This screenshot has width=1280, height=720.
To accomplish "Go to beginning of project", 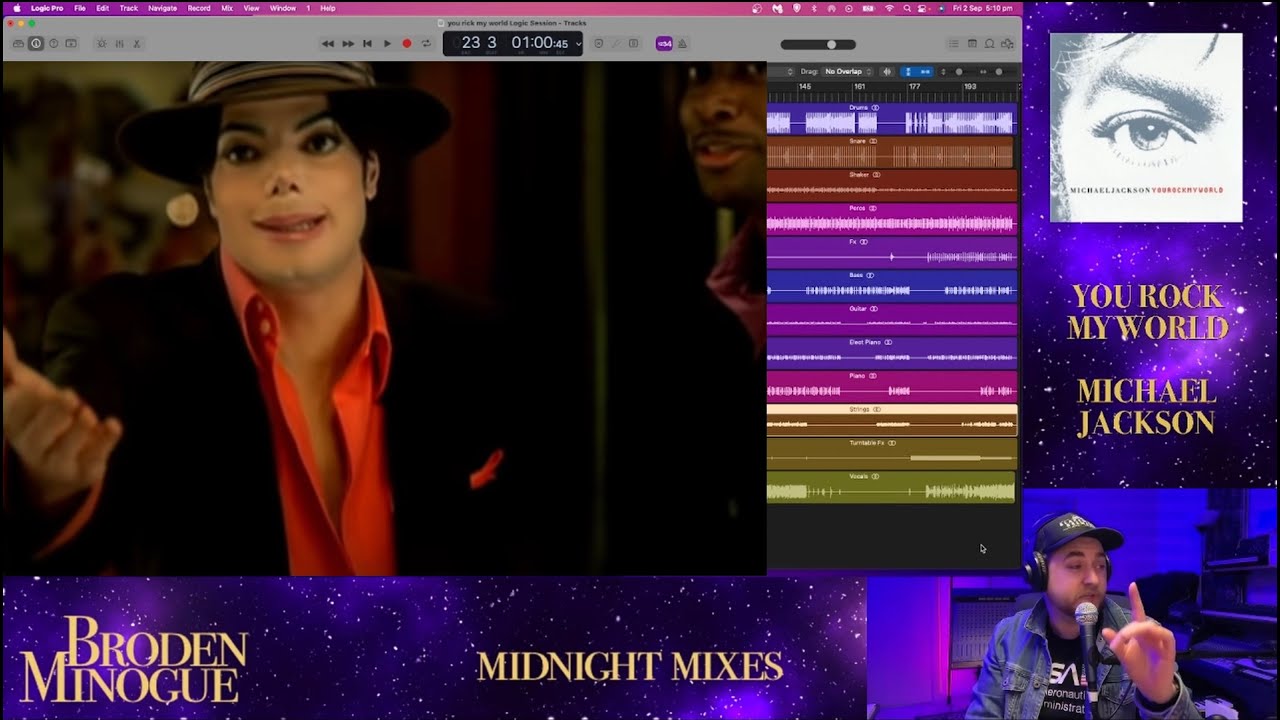I will 367,44.
